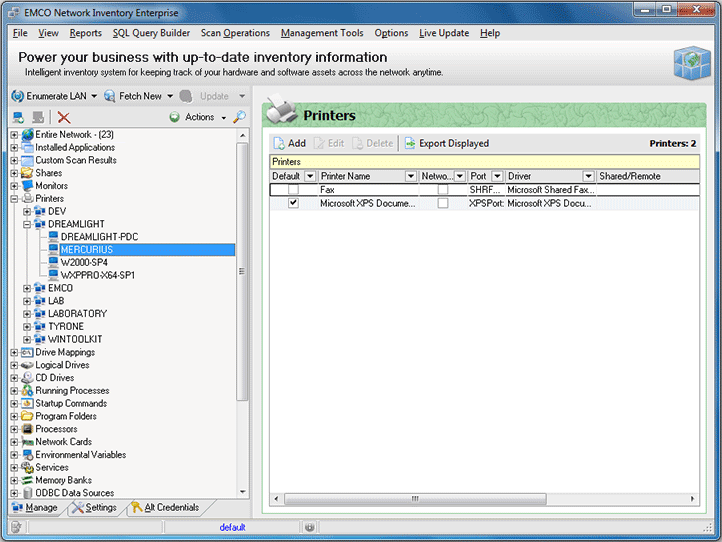Click the red X delete icon
The height and width of the screenshot is (542, 722).
[64, 117]
